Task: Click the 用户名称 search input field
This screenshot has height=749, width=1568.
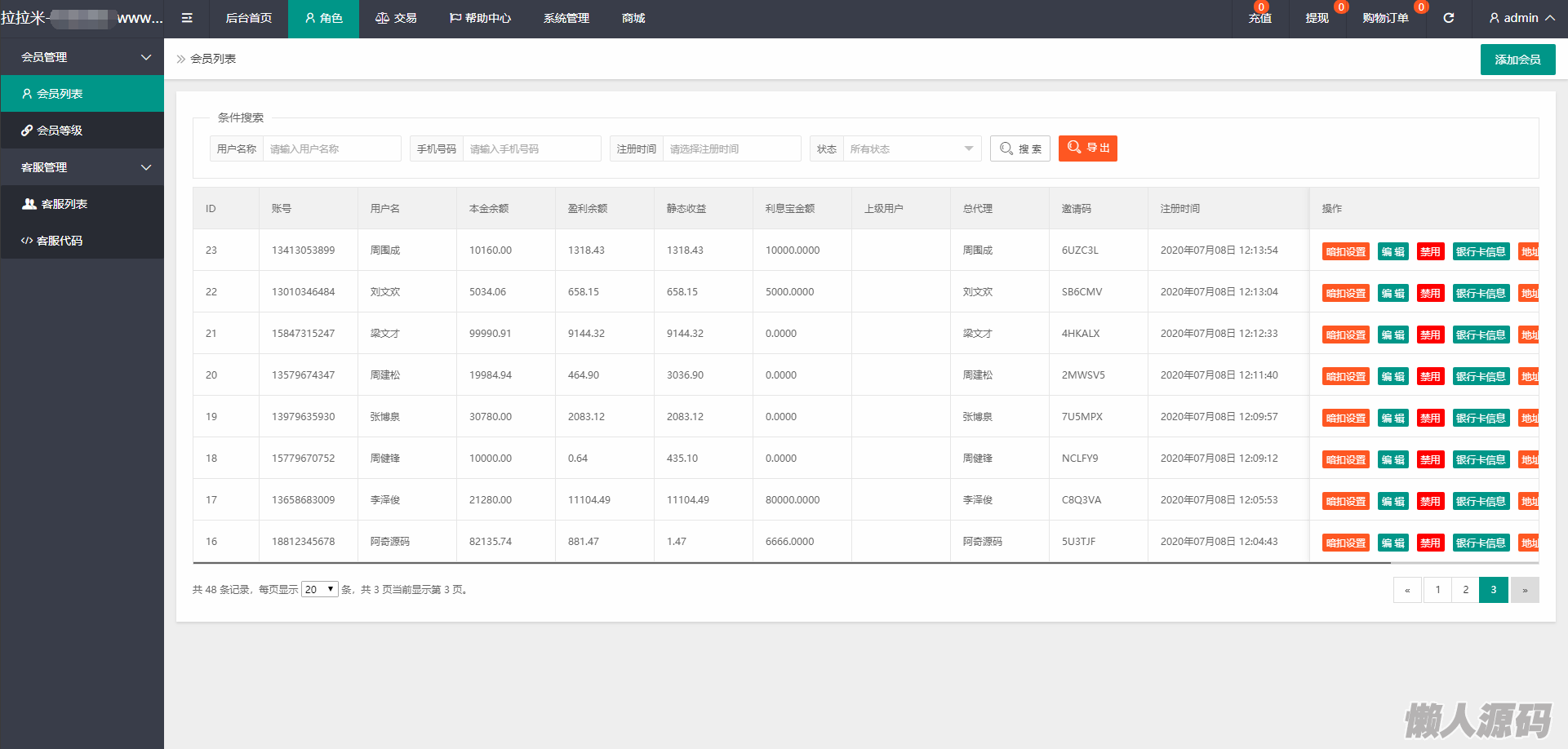Action: (x=331, y=148)
